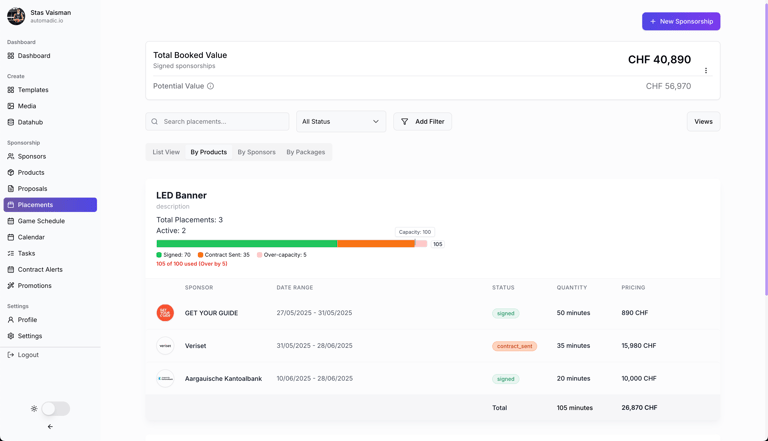
Task: Select the By Packages tab
Action: (306, 152)
